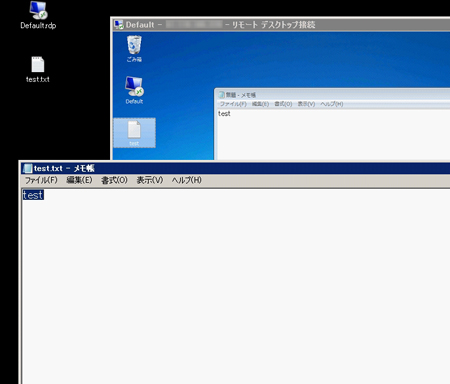Click the highlighted "test" text in local Notepad
Viewport: 450px width, 384px height.
tap(33, 195)
